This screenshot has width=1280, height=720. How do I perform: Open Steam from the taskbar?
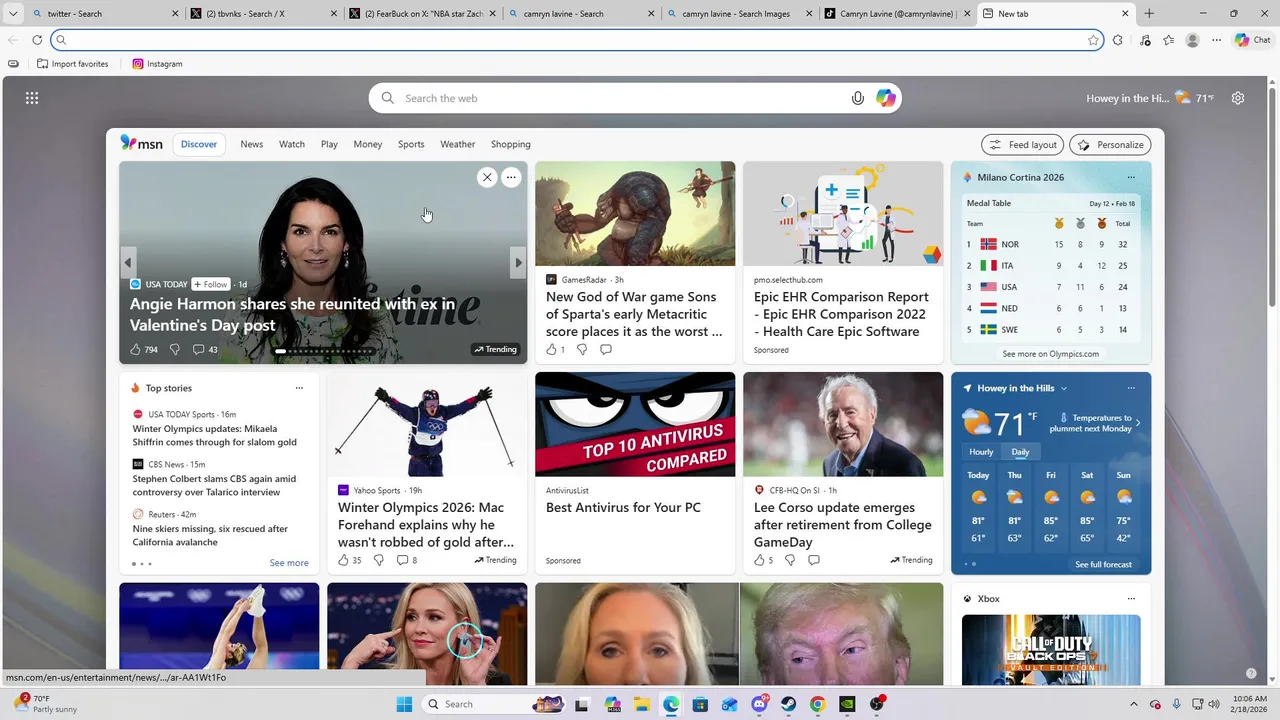click(x=788, y=704)
